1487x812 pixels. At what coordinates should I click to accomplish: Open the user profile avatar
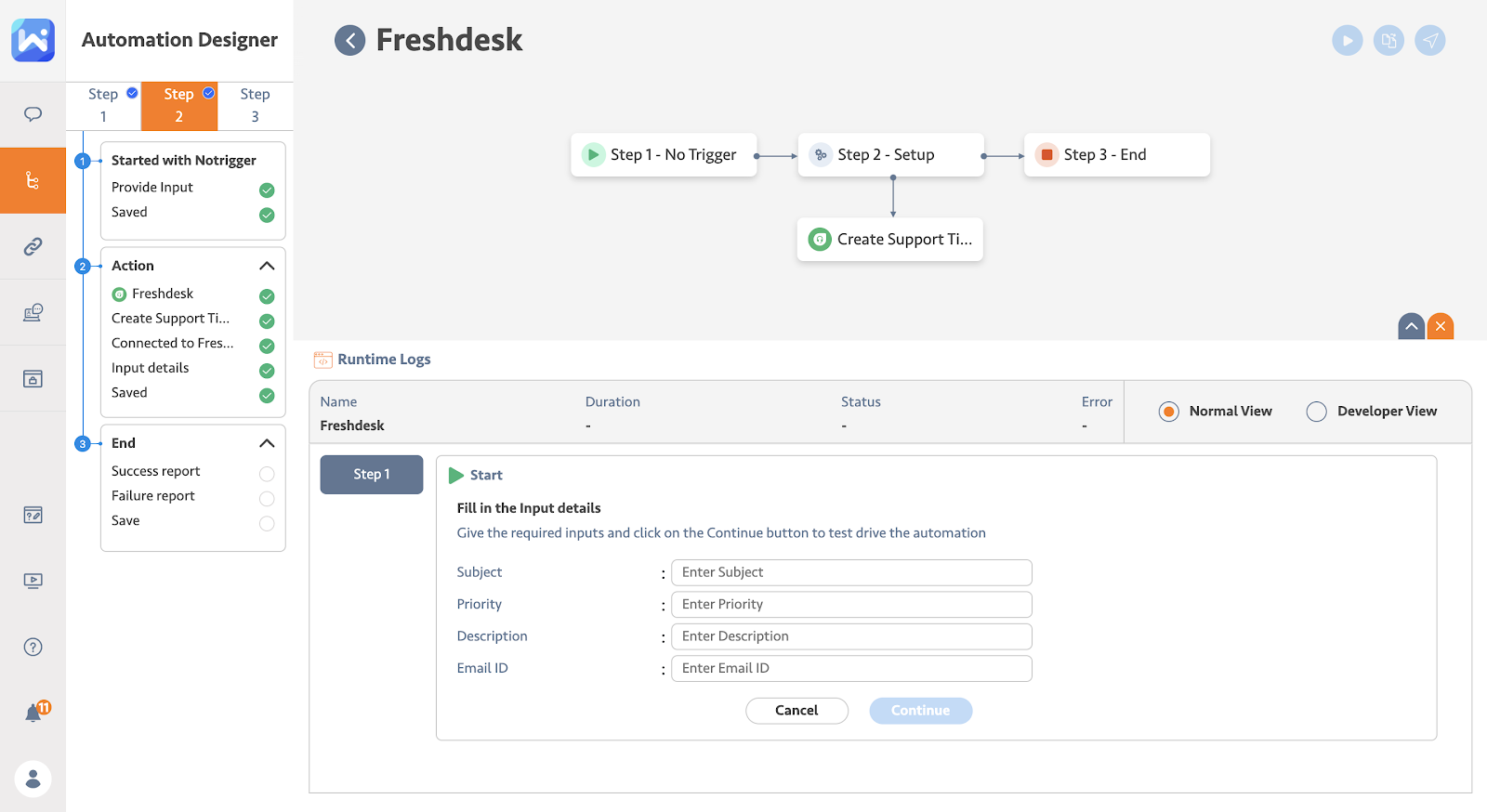coord(33,779)
